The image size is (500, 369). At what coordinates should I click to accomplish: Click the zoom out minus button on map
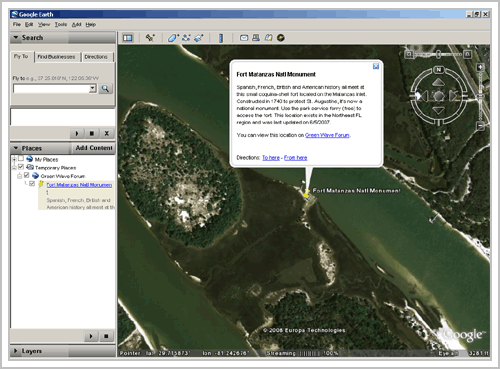(x=480, y=126)
